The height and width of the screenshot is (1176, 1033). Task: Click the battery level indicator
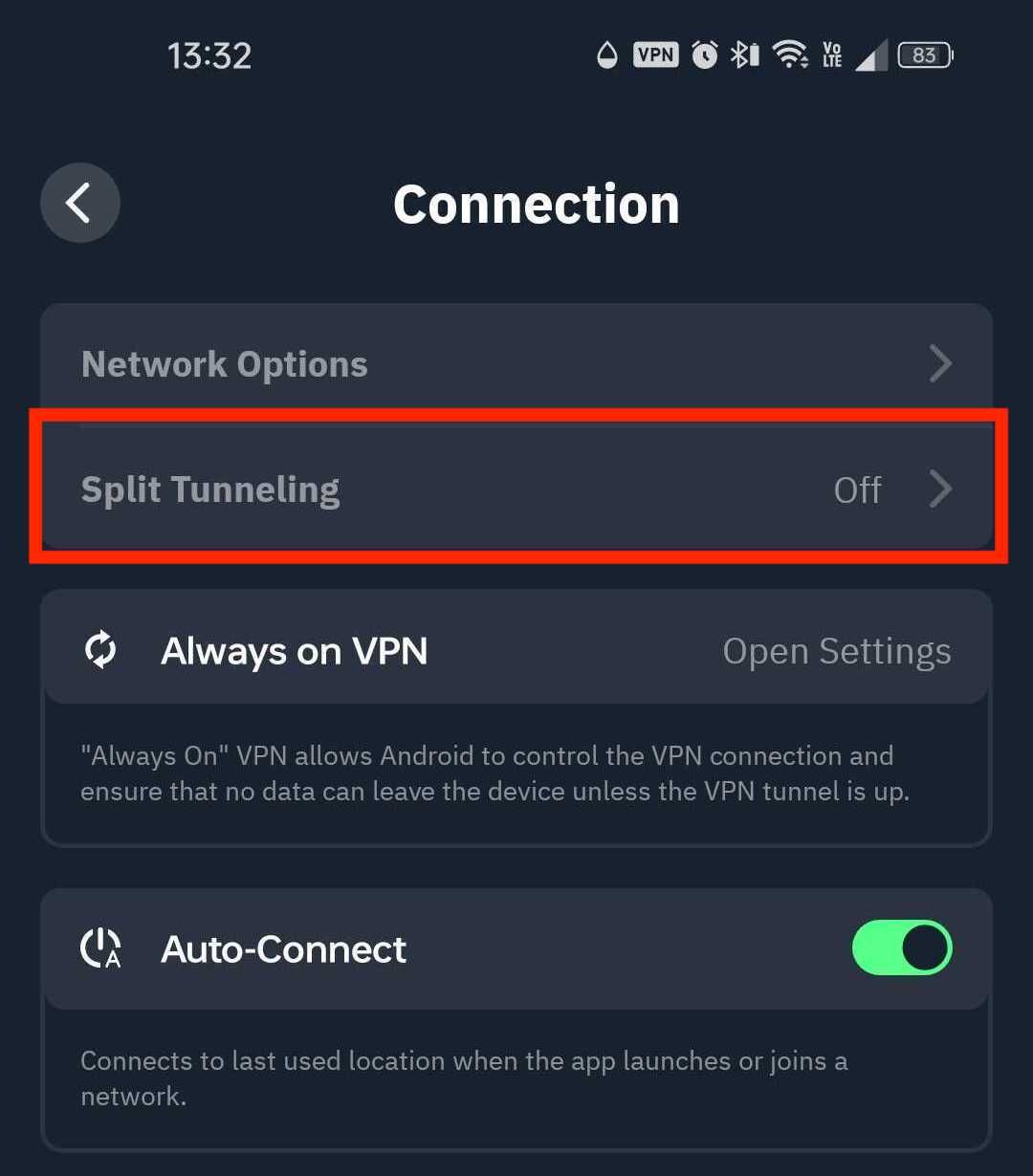[924, 54]
